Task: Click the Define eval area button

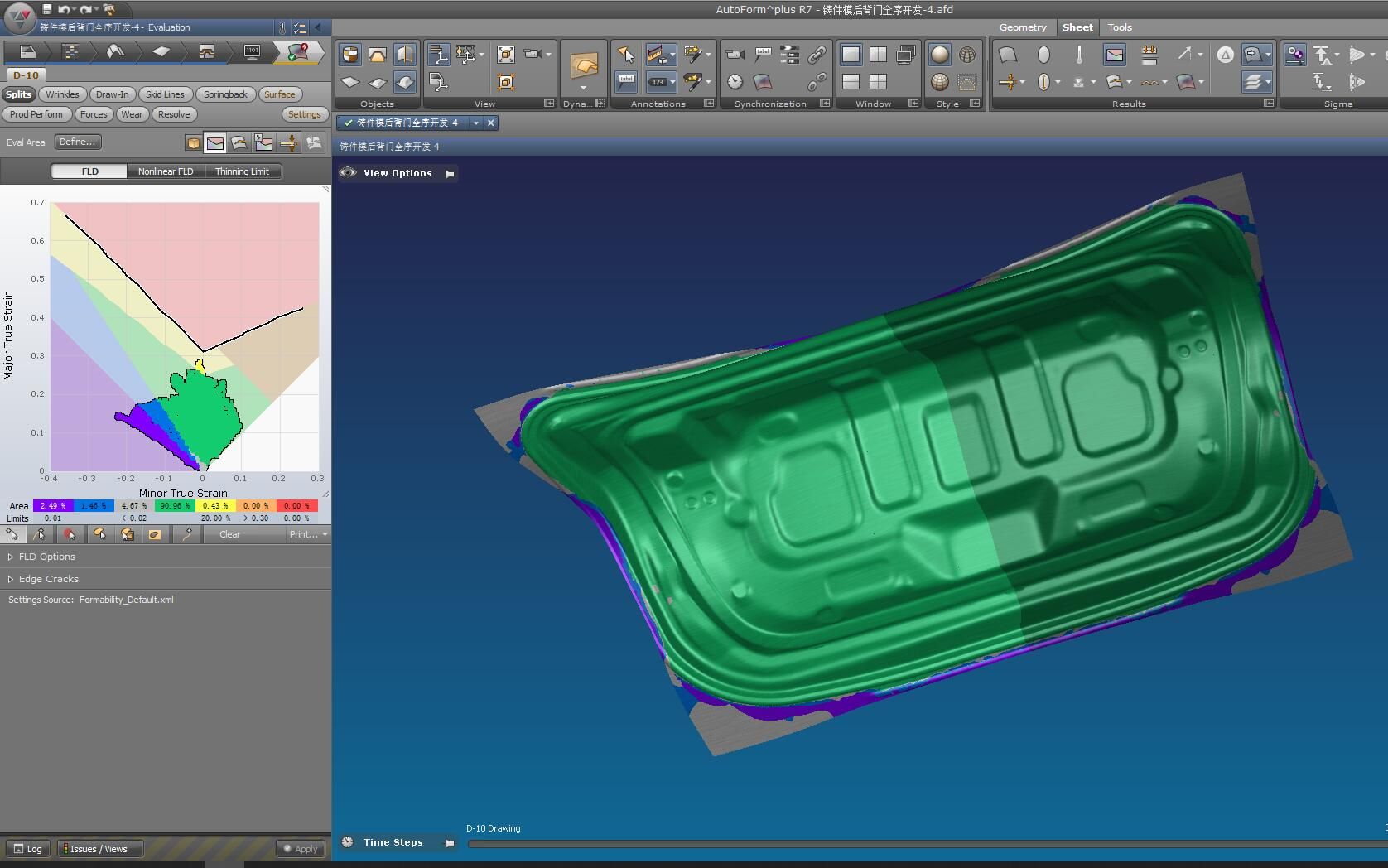Action: click(x=78, y=142)
